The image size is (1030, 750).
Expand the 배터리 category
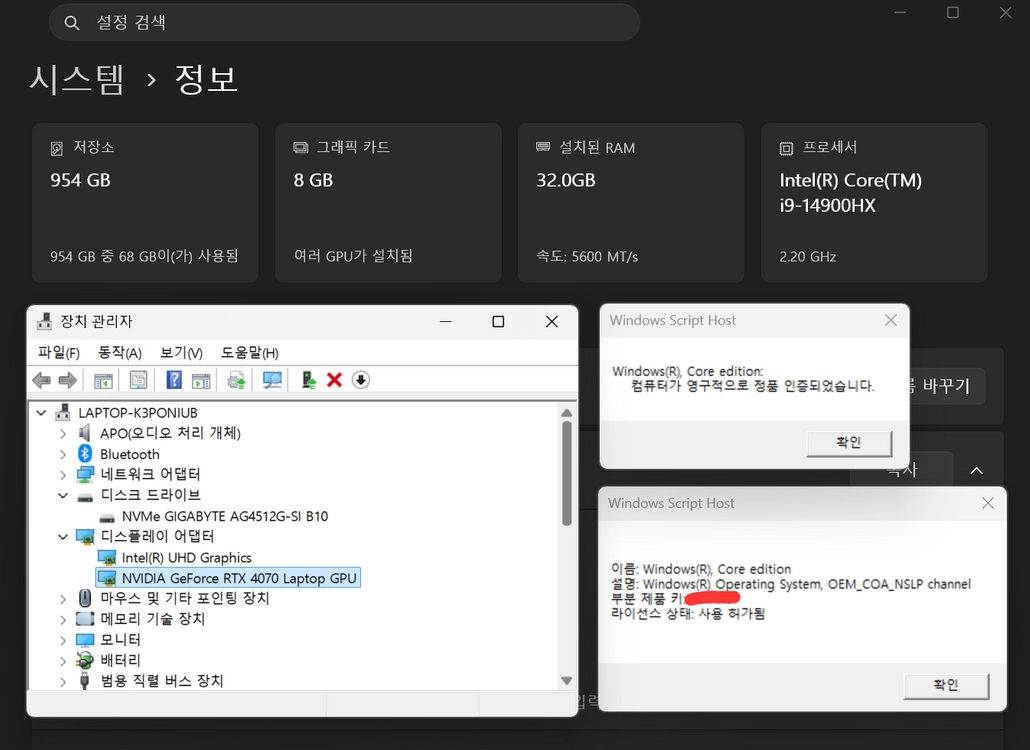click(x=63, y=660)
